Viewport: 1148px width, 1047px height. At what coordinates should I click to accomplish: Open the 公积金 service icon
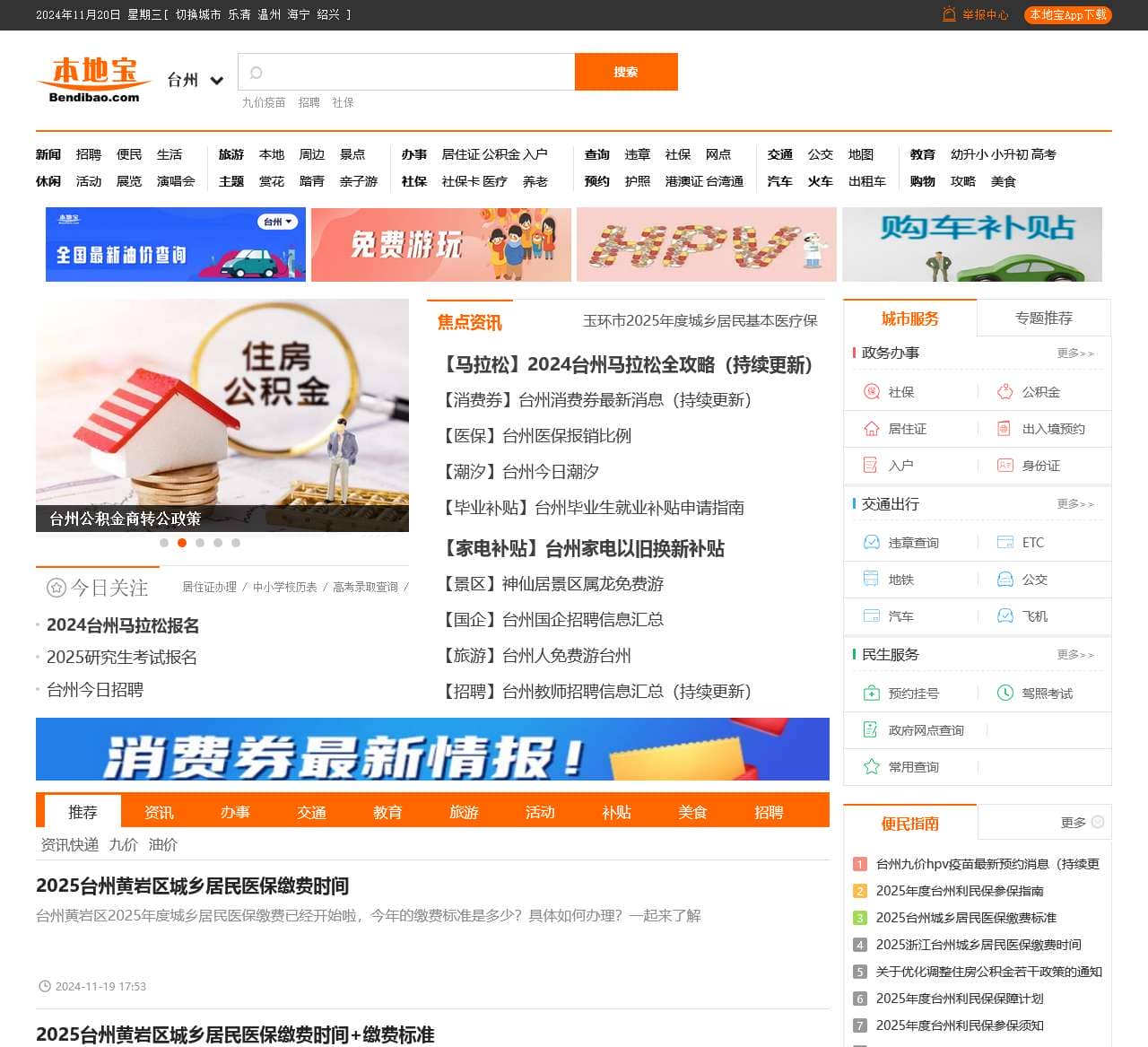[x=1005, y=392]
